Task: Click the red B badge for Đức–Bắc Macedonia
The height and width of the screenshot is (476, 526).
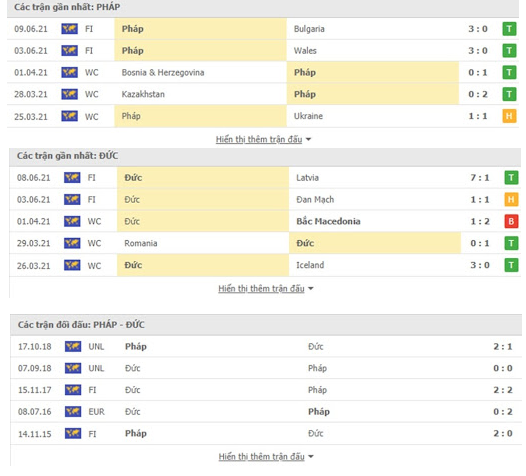Action: click(511, 221)
